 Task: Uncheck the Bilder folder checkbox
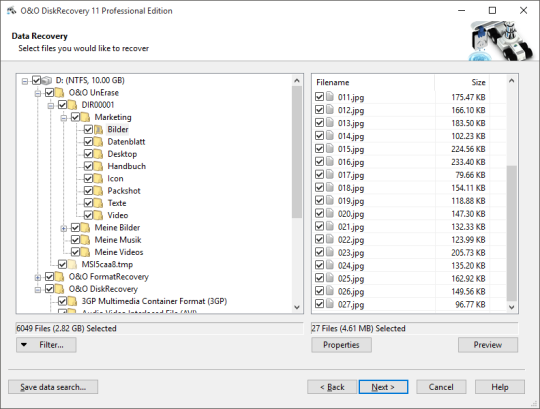coord(88,129)
